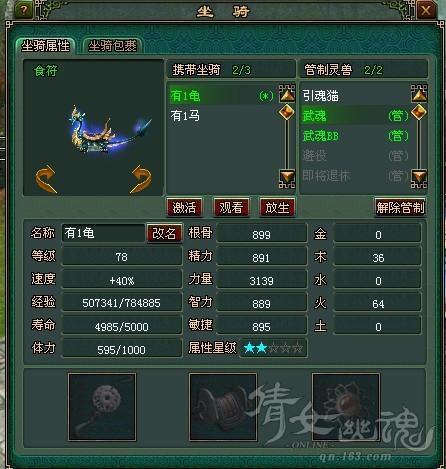Click the 解除管制 button
This screenshot has height=469, width=446.
click(x=400, y=207)
